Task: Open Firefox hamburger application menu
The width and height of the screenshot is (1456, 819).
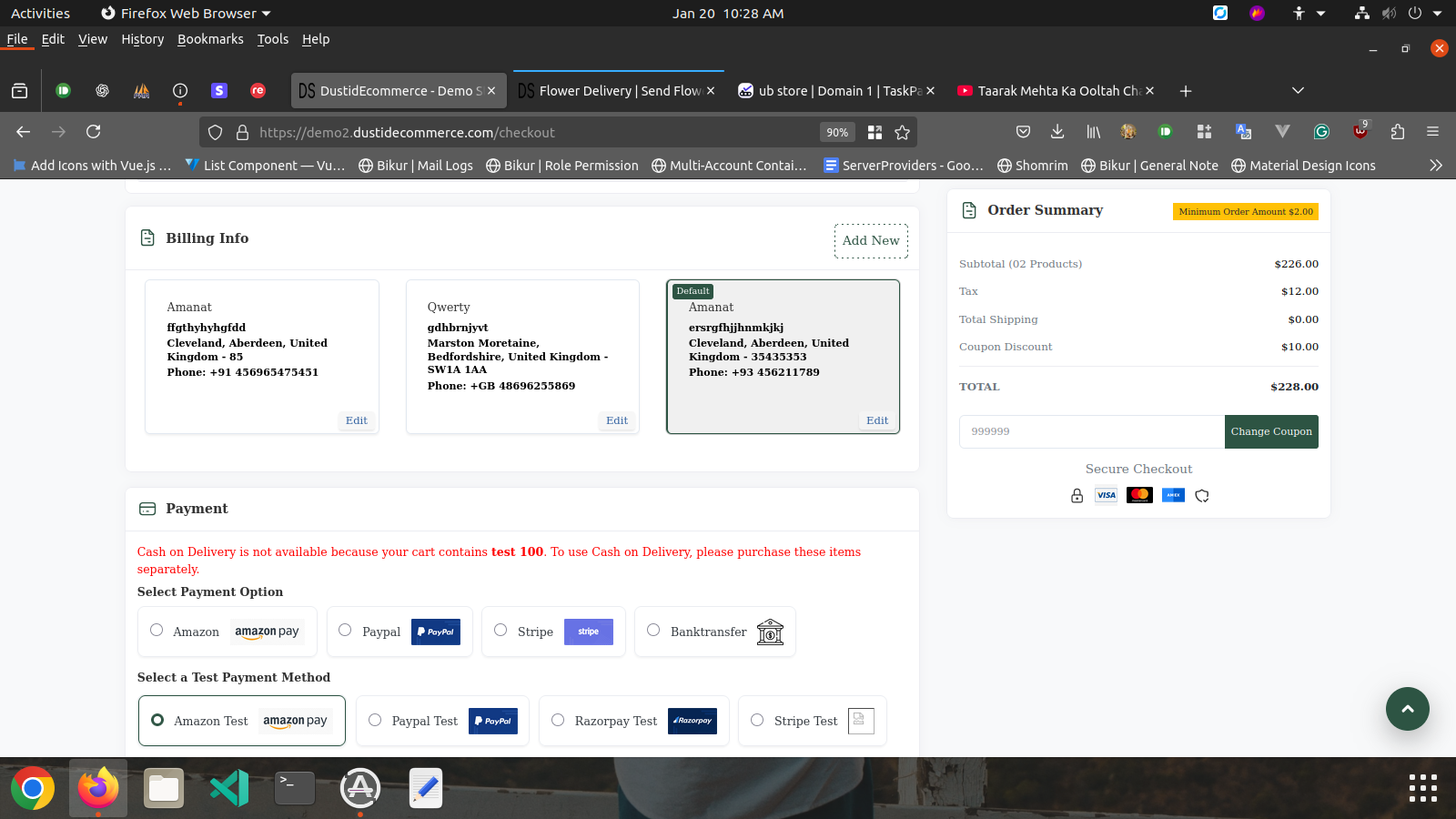Action: [x=1432, y=132]
